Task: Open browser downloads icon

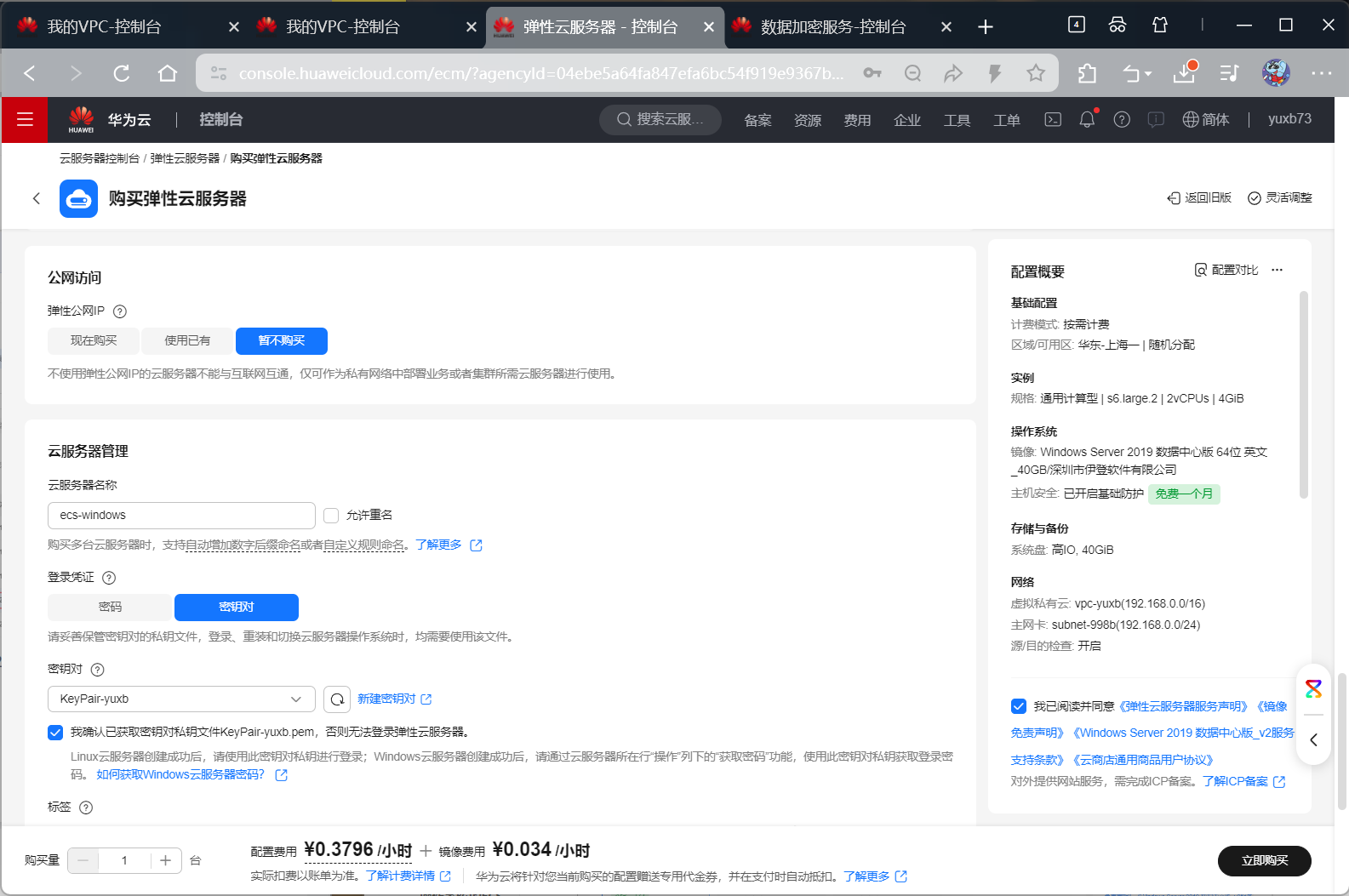Action: [x=1185, y=72]
